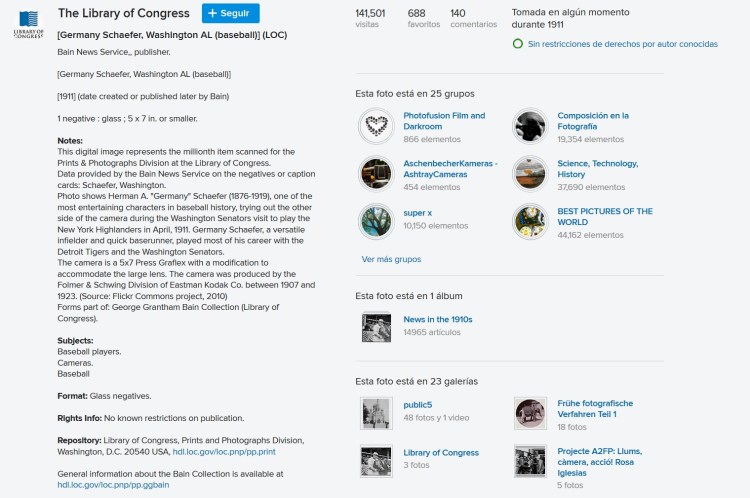Open Frühe fotografische Verfahren Teil 1 thumbnail

click(530, 412)
